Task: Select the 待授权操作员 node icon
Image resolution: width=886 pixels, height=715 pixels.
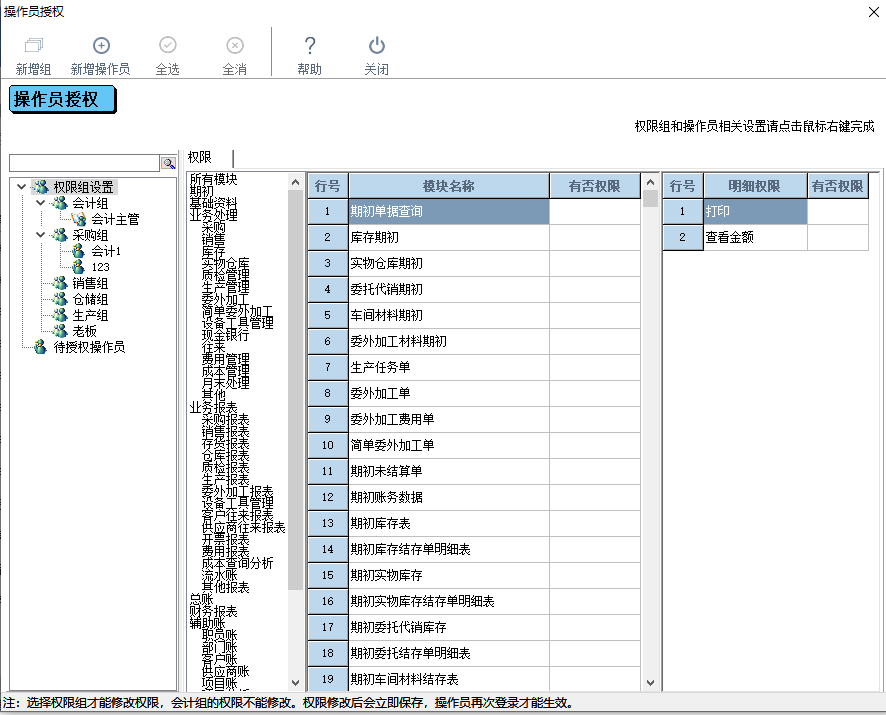Action: point(40,347)
